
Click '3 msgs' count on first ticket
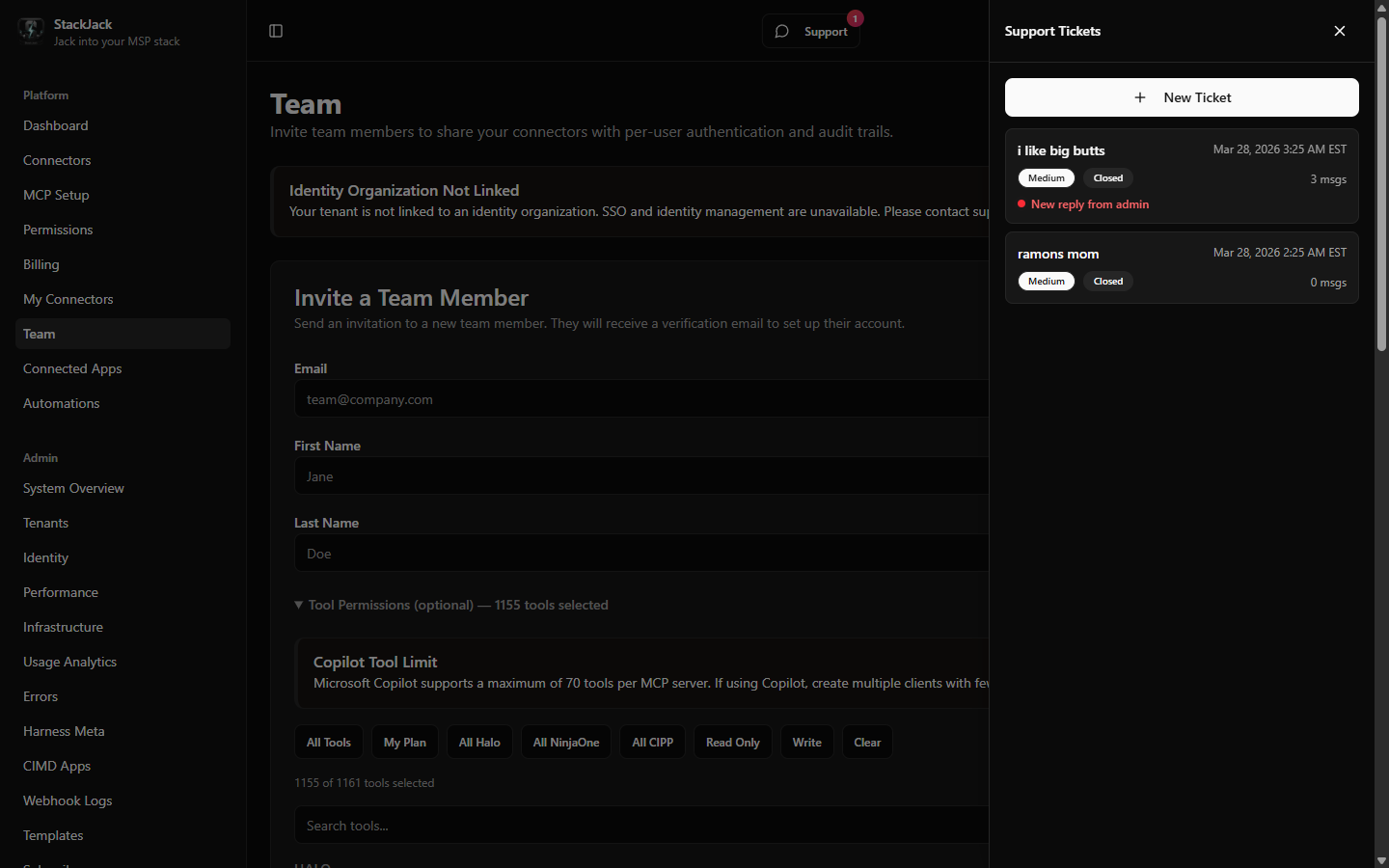point(1328,179)
